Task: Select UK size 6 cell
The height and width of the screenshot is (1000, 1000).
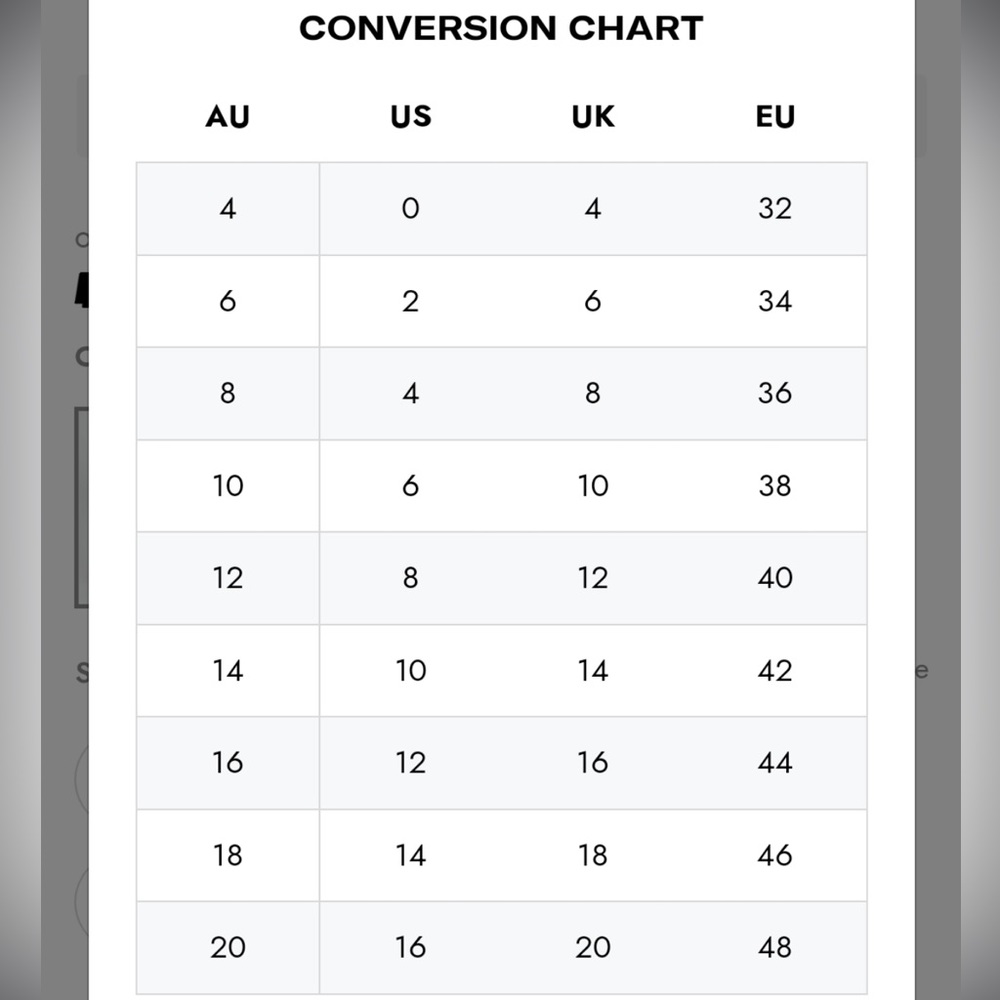Action: (x=593, y=301)
